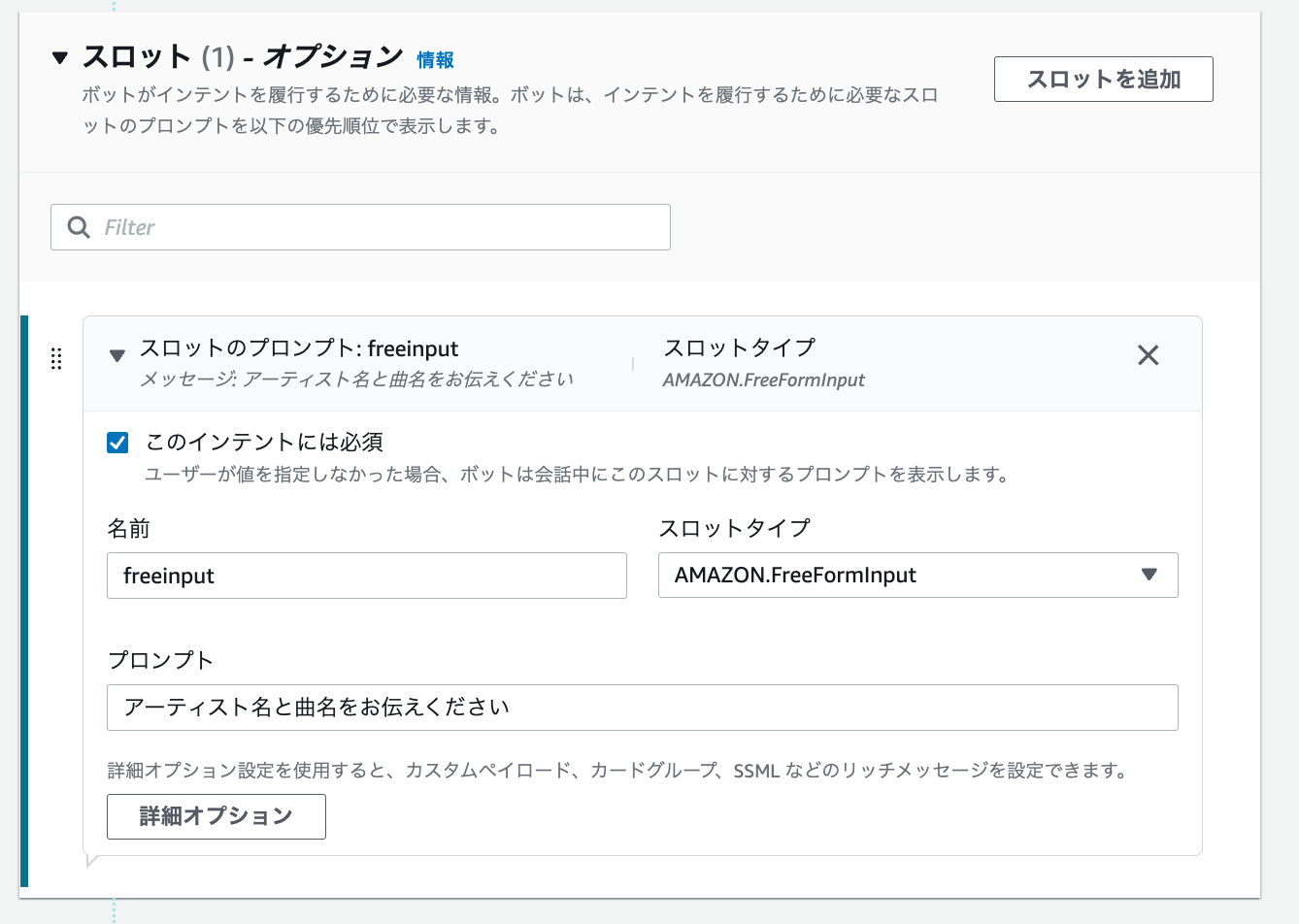
Task: Collapse the スロットのプロンプト: freeinput card
Action: (x=117, y=355)
